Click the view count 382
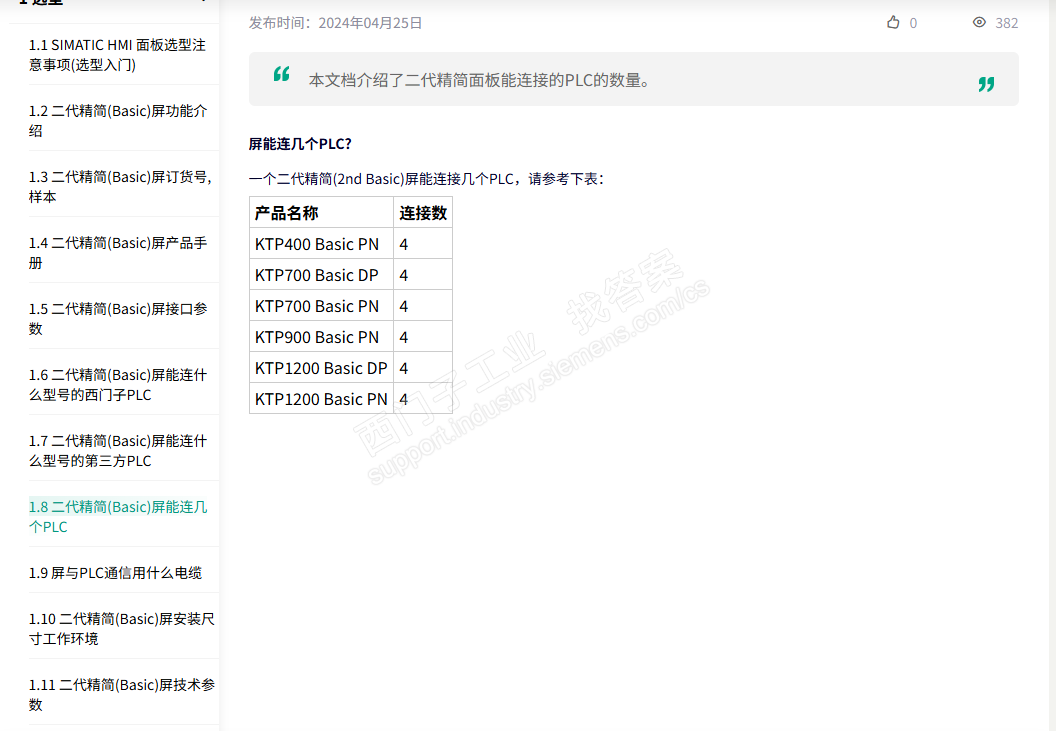 [1006, 23]
